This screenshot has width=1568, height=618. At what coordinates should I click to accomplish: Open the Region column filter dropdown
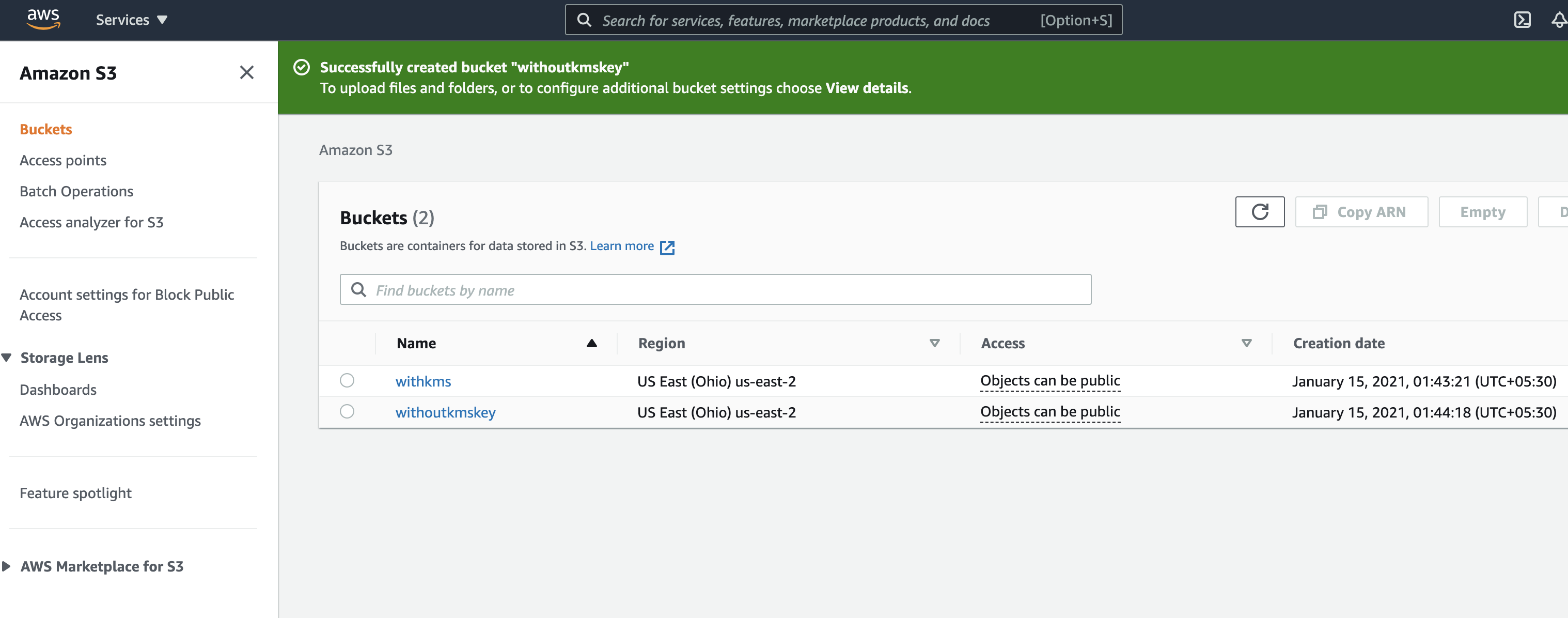coord(934,344)
